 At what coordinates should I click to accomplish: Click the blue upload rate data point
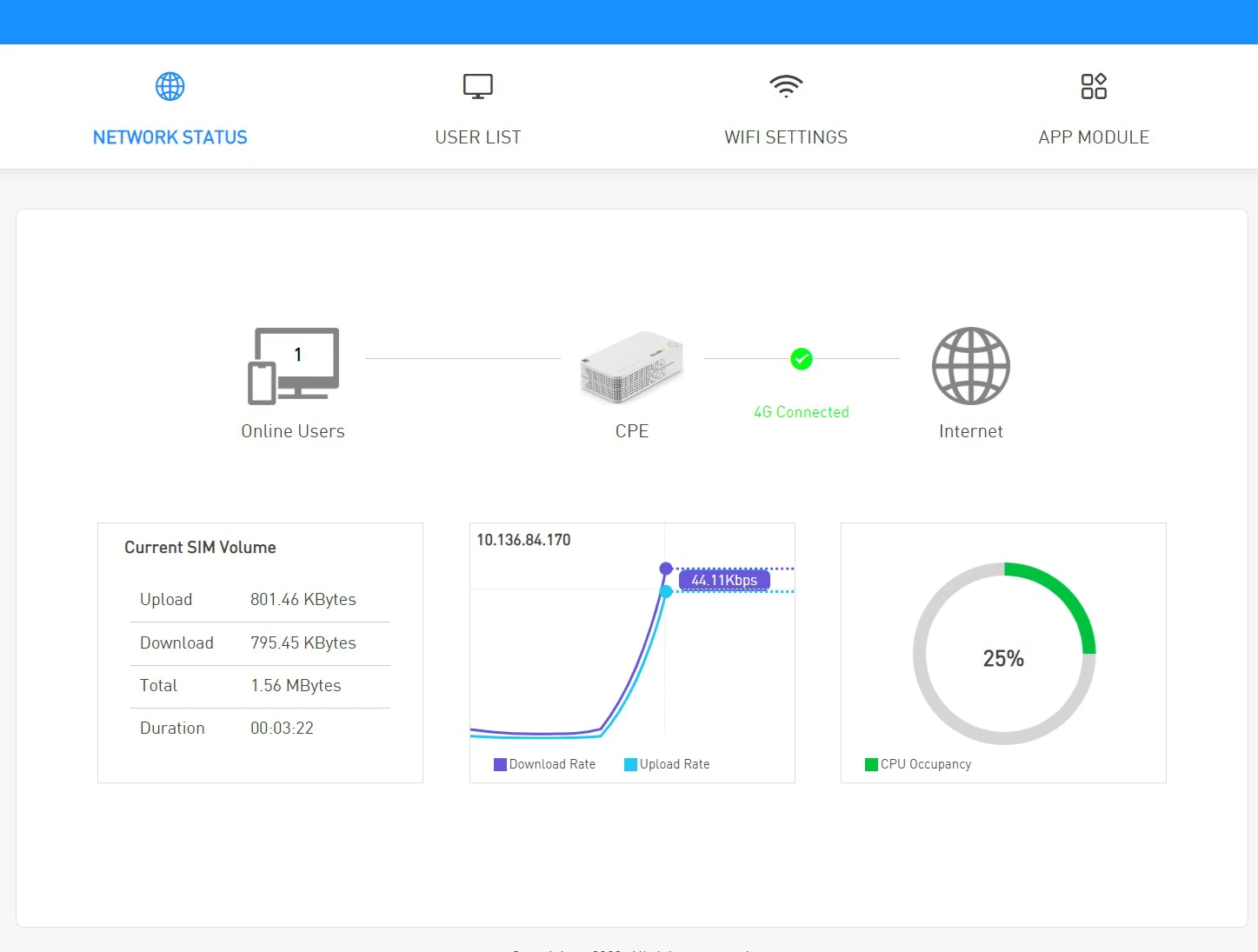coord(666,591)
